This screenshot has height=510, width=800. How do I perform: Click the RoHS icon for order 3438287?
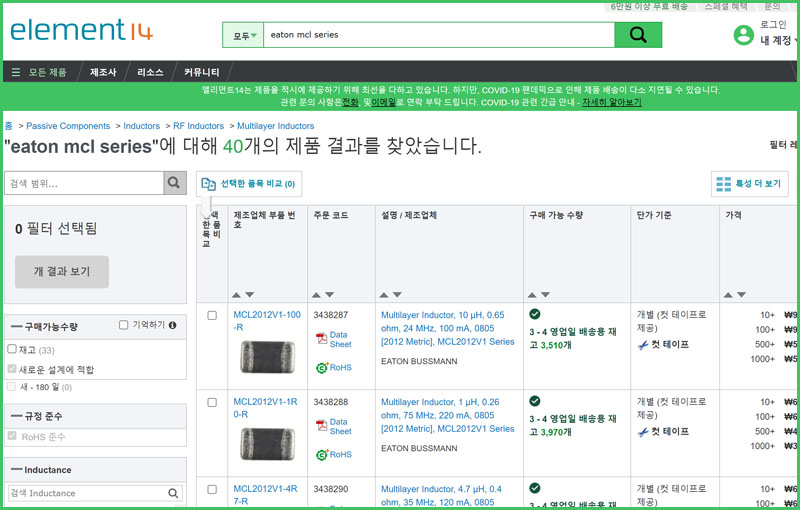coord(322,367)
